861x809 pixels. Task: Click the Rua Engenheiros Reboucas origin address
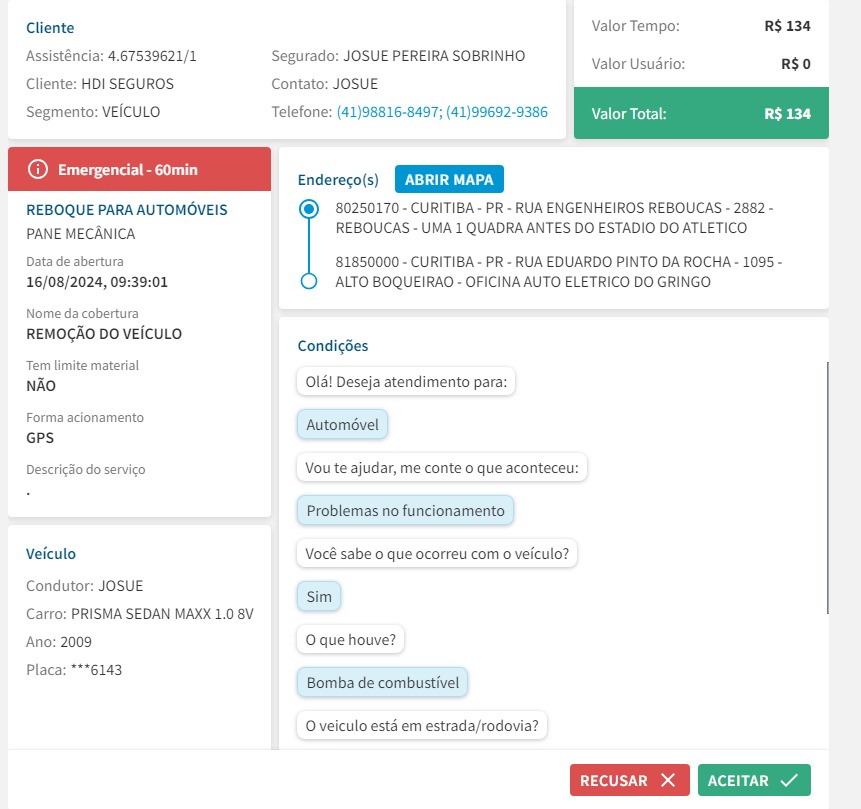coord(553,218)
